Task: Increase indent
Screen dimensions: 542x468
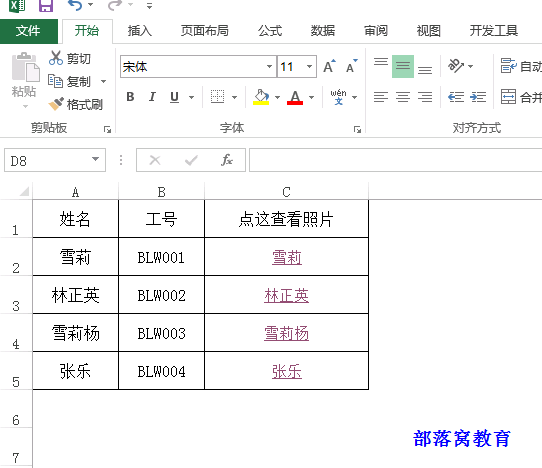Action: pos(478,97)
